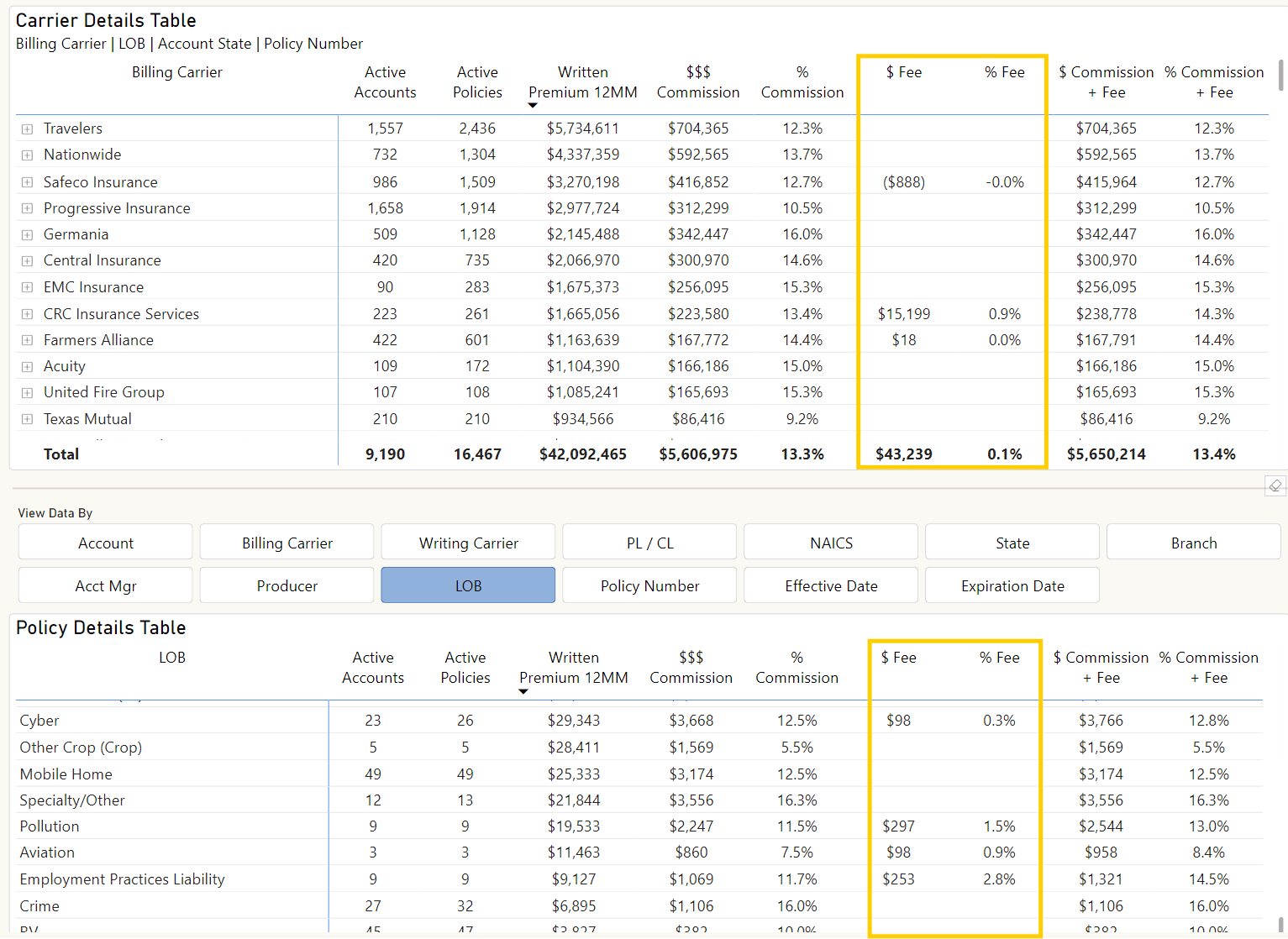Select the Account view button
This screenshot has width=1288, height=939.
click(105, 543)
